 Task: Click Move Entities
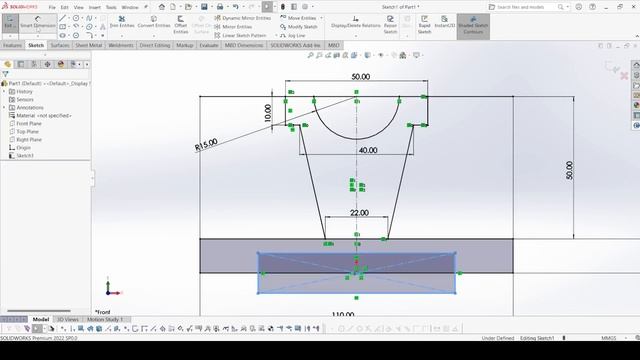click(x=298, y=18)
